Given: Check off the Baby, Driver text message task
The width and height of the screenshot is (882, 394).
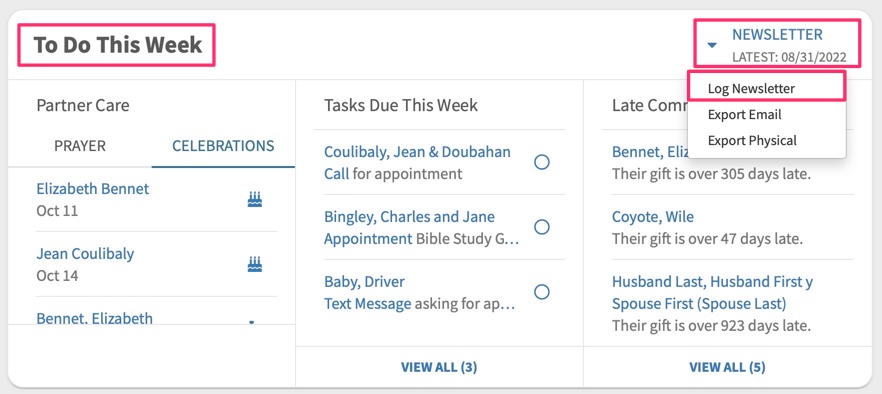Looking at the screenshot, I should (542, 292).
